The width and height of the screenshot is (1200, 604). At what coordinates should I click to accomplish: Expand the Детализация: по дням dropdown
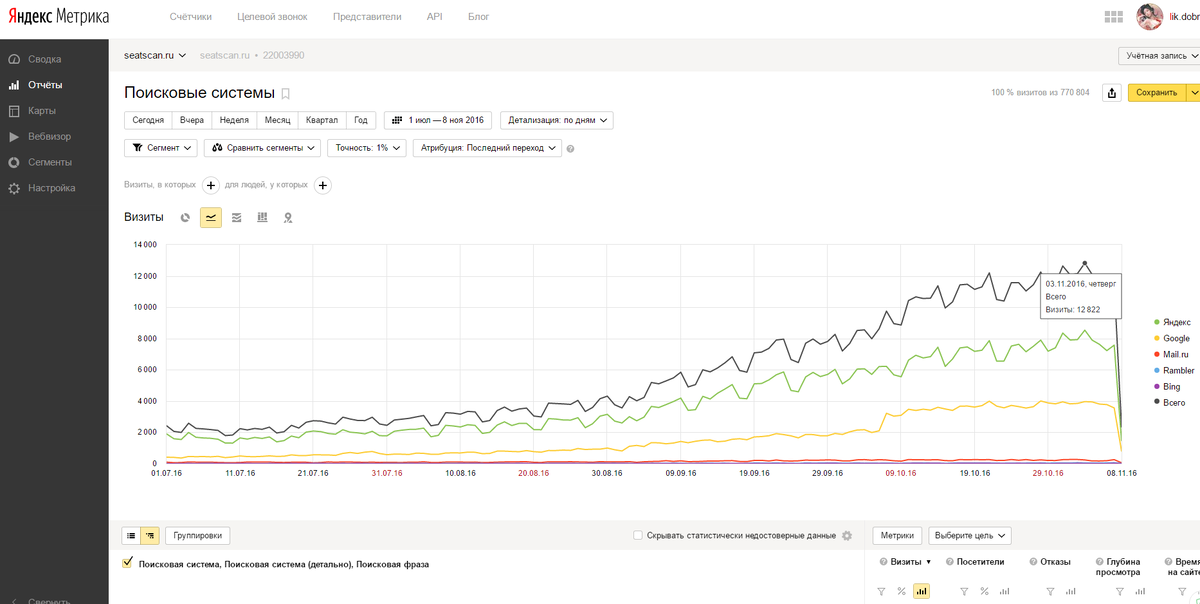(x=557, y=120)
